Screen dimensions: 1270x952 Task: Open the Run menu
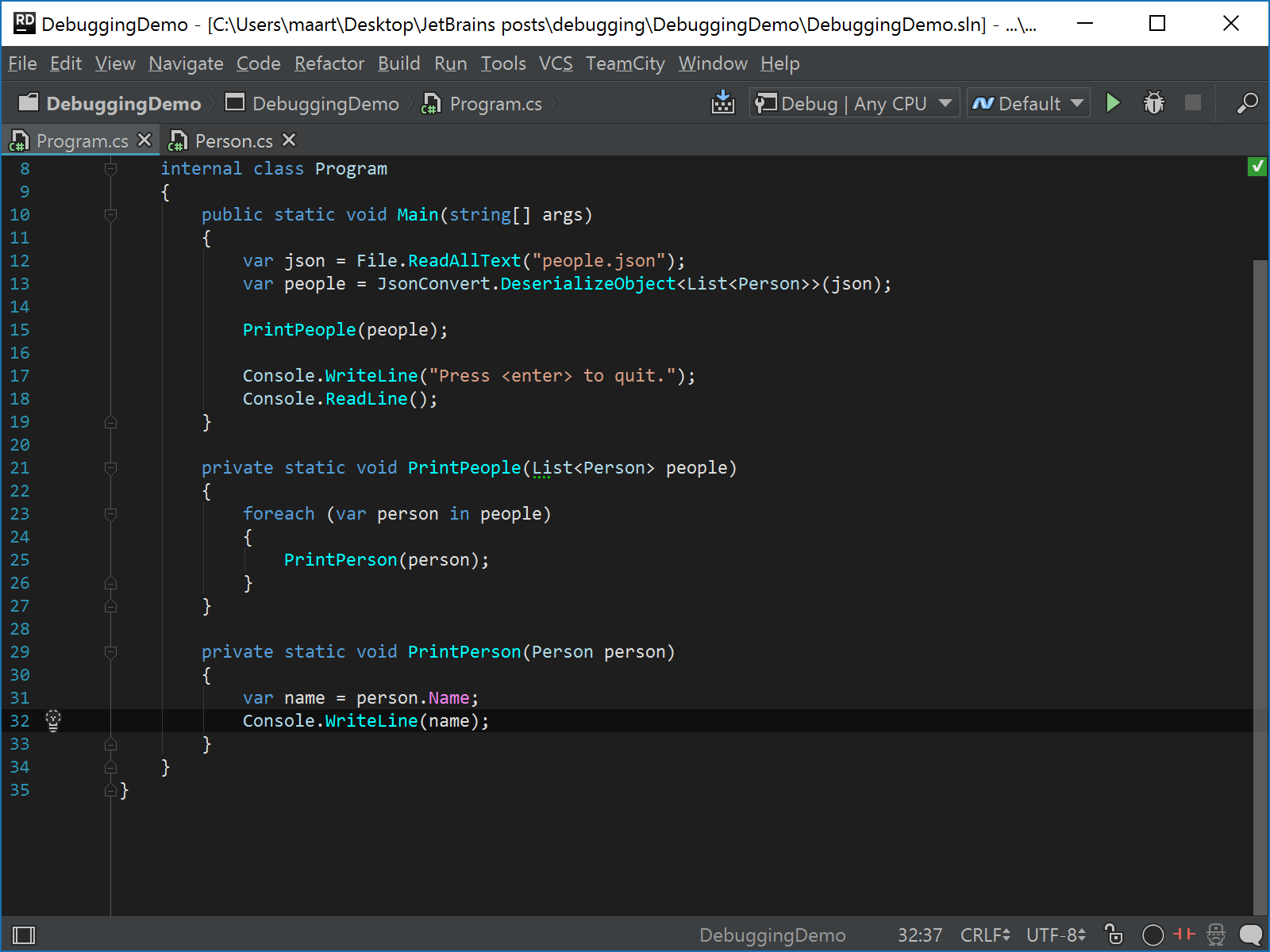click(451, 63)
